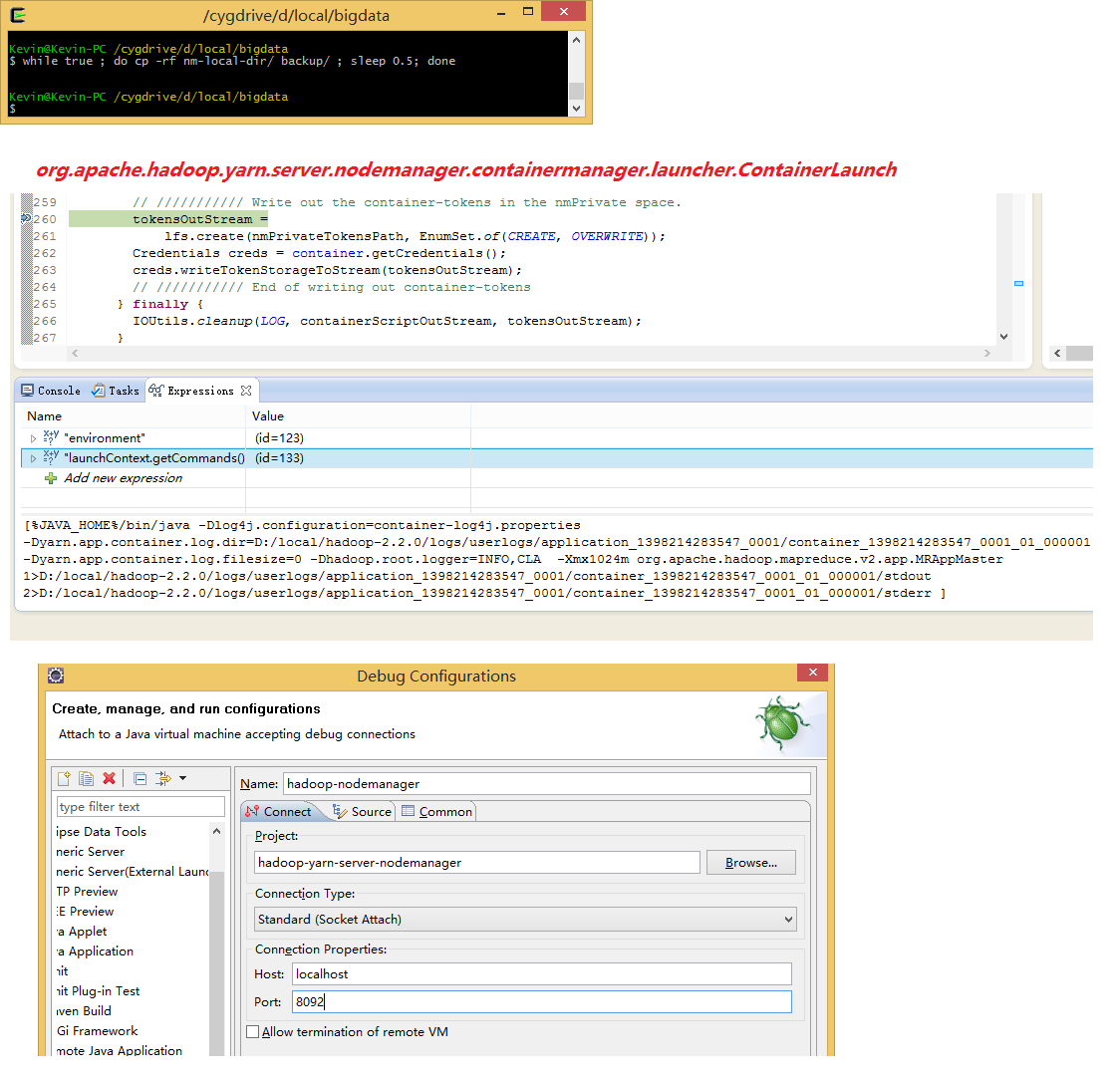The height and width of the screenshot is (1084, 1120).
Task: Open the Connect tab
Action: point(279,811)
